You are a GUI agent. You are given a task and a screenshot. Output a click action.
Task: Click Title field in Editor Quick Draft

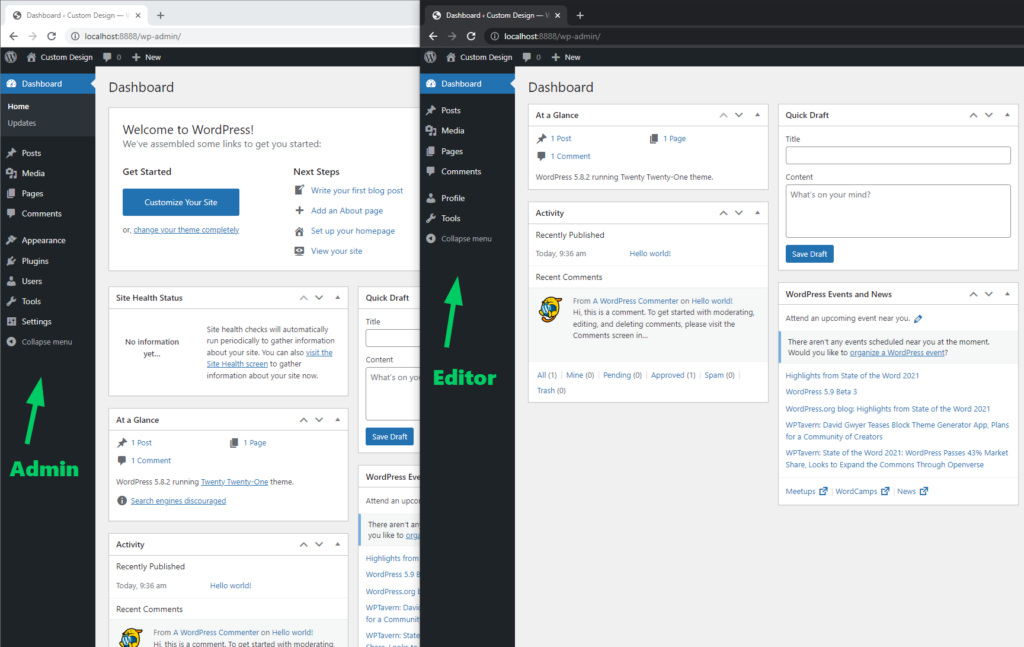[898, 155]
